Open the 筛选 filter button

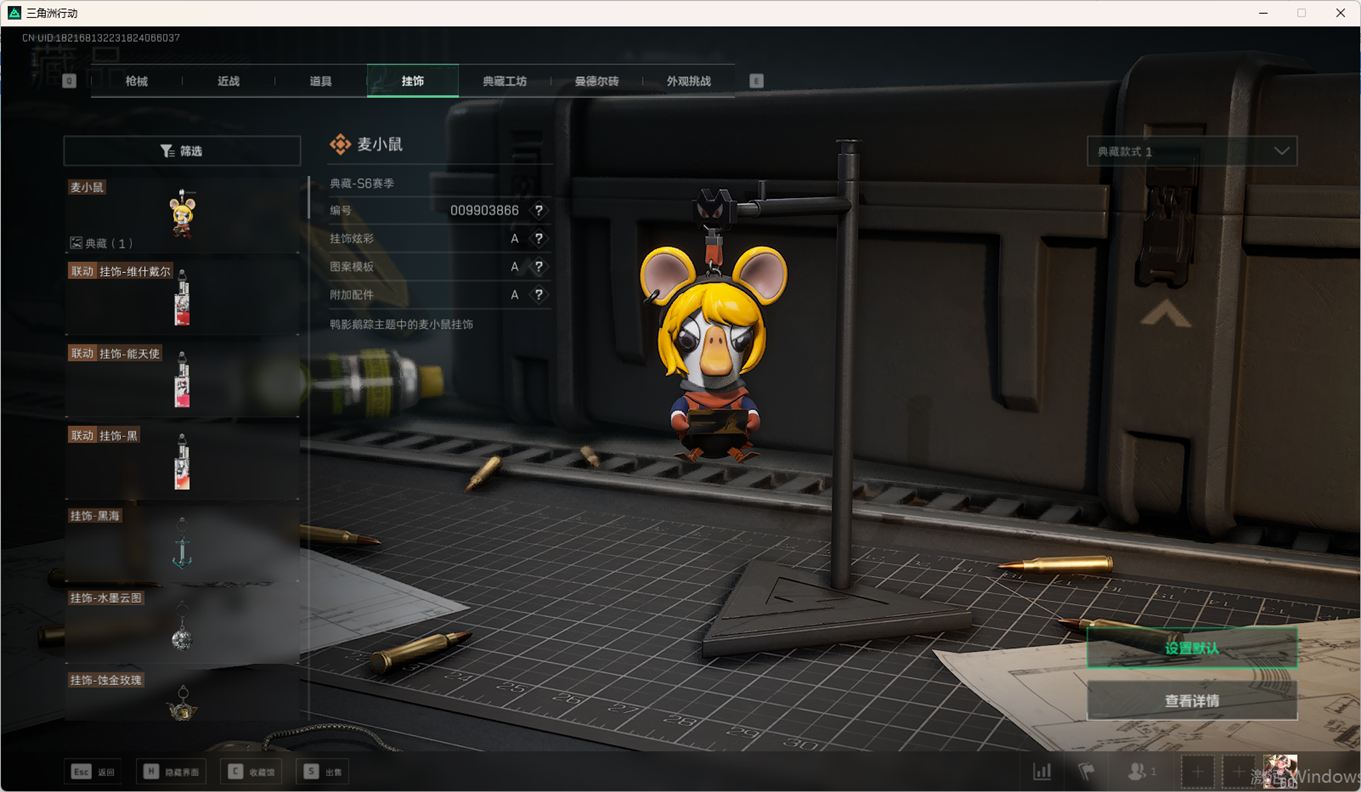[x=182, y=151]
